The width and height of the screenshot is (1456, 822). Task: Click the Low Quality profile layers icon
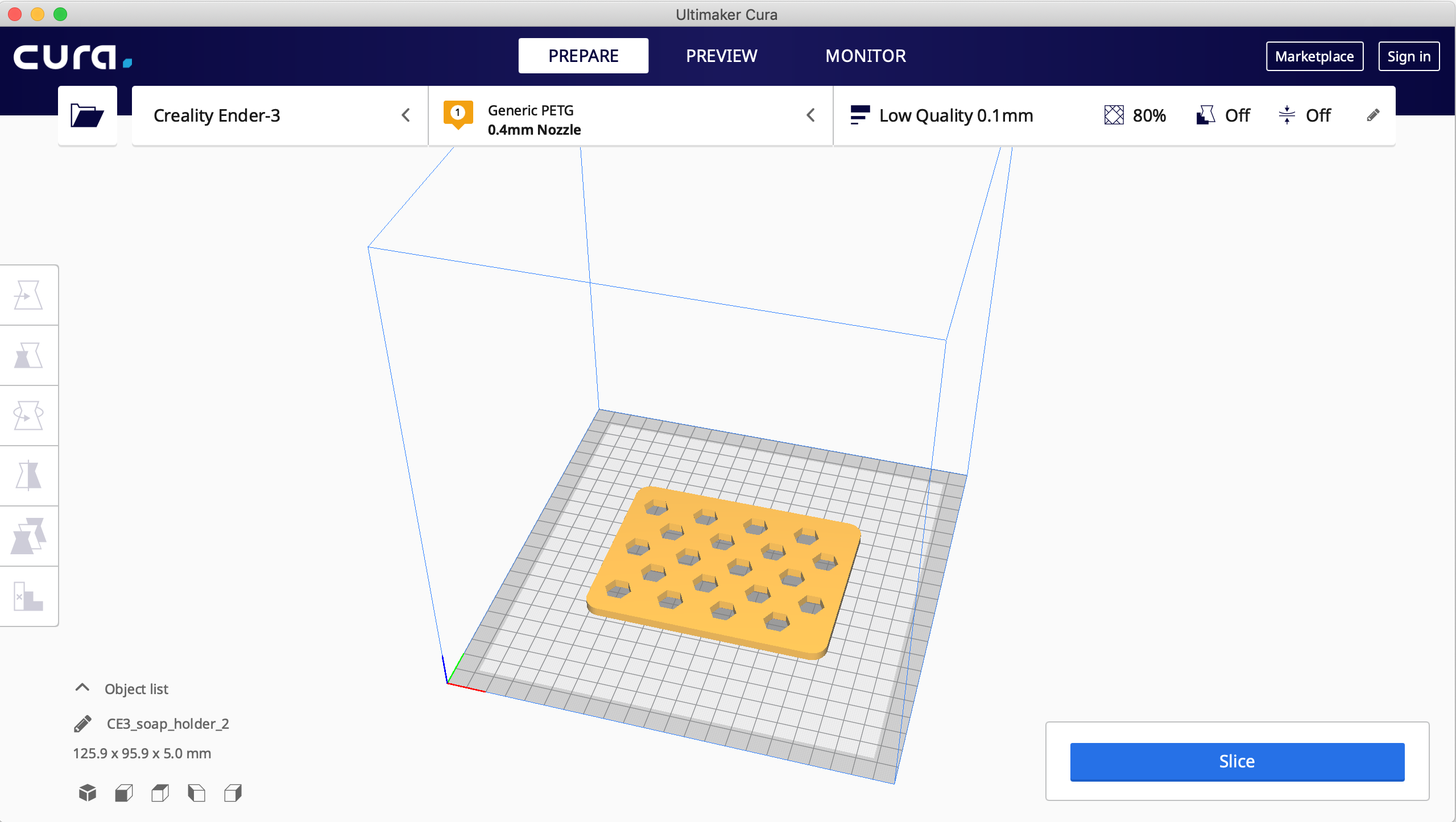point(860,115)
